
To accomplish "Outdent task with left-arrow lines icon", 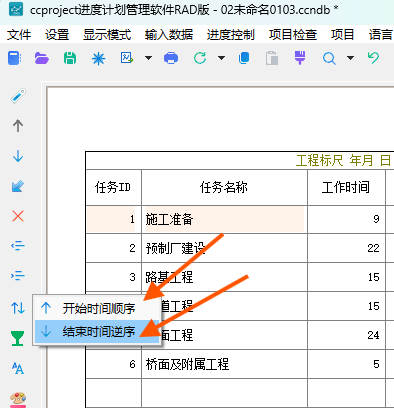I will pyautogui.click(x=18, y=246).
